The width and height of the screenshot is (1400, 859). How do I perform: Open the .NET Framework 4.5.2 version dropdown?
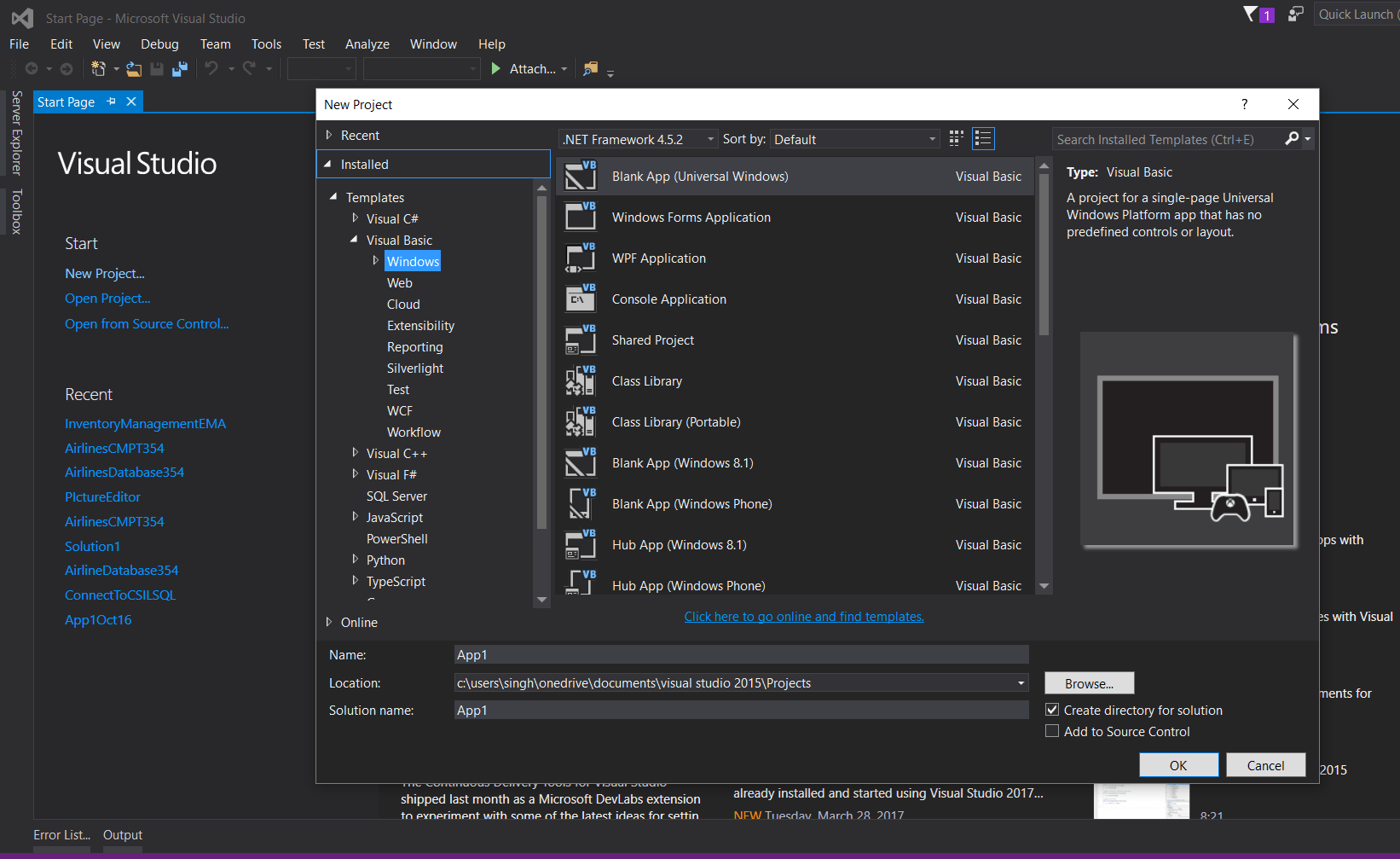pos(639,139)
